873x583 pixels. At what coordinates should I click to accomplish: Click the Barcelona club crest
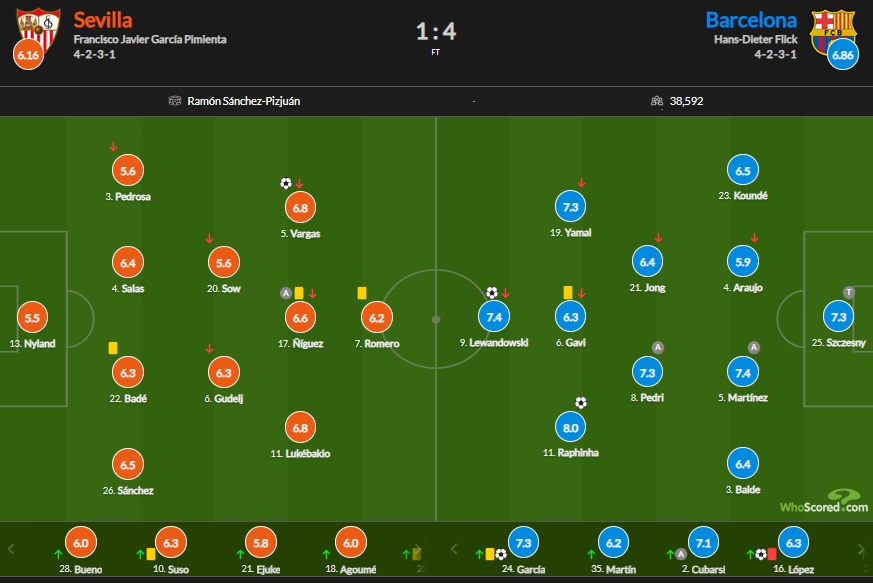pos(833,32)
